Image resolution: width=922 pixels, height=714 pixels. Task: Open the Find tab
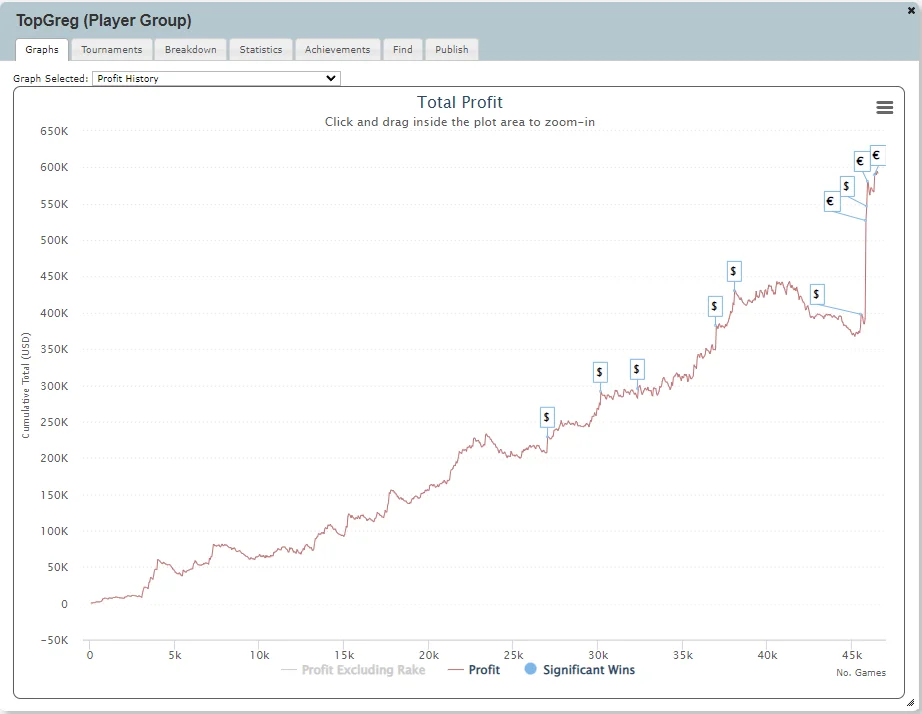402,50
